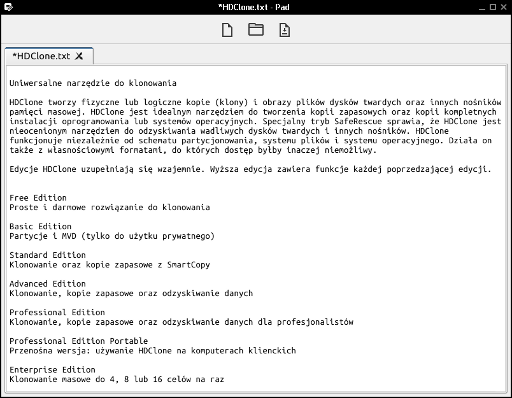The height and width of the screenshot is (398, 512).
Task: Minimize the Pad window
Action: click(x=482, y=7)
